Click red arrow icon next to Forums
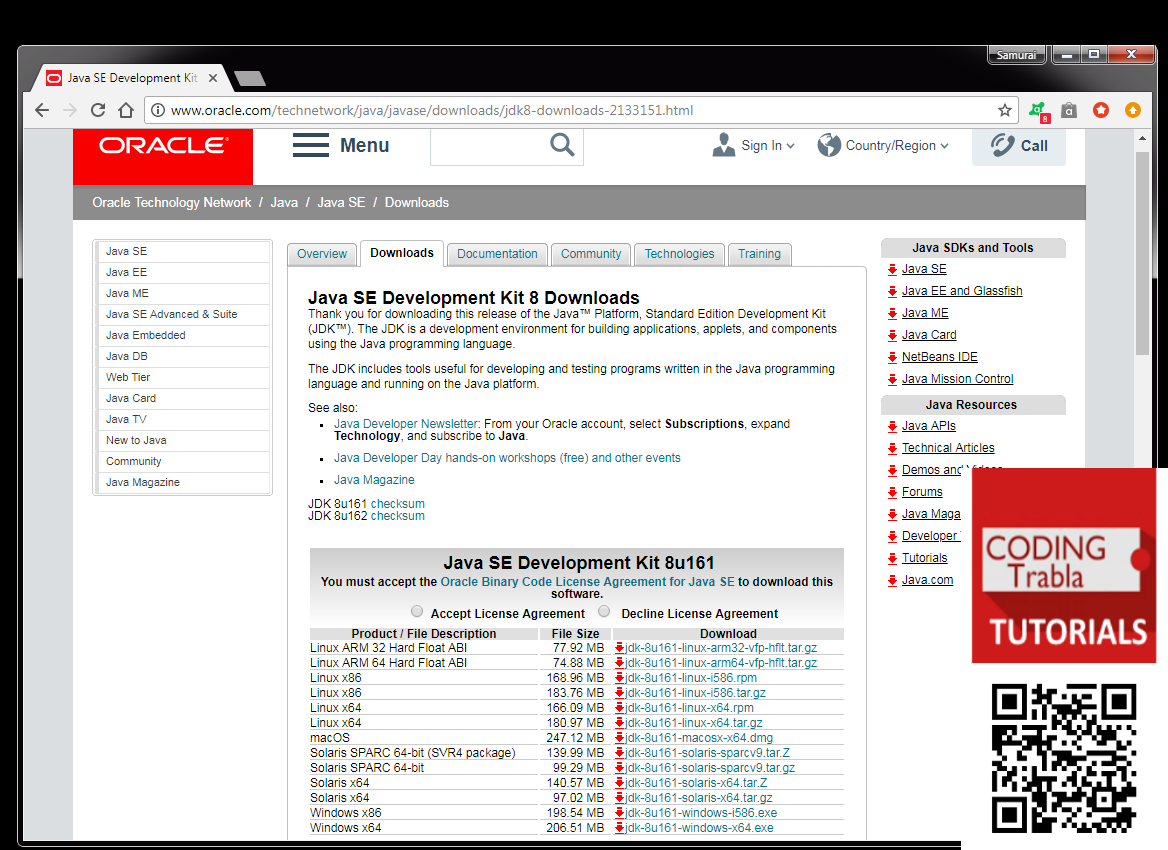The image size is (1168, 850). click(892, 492)
